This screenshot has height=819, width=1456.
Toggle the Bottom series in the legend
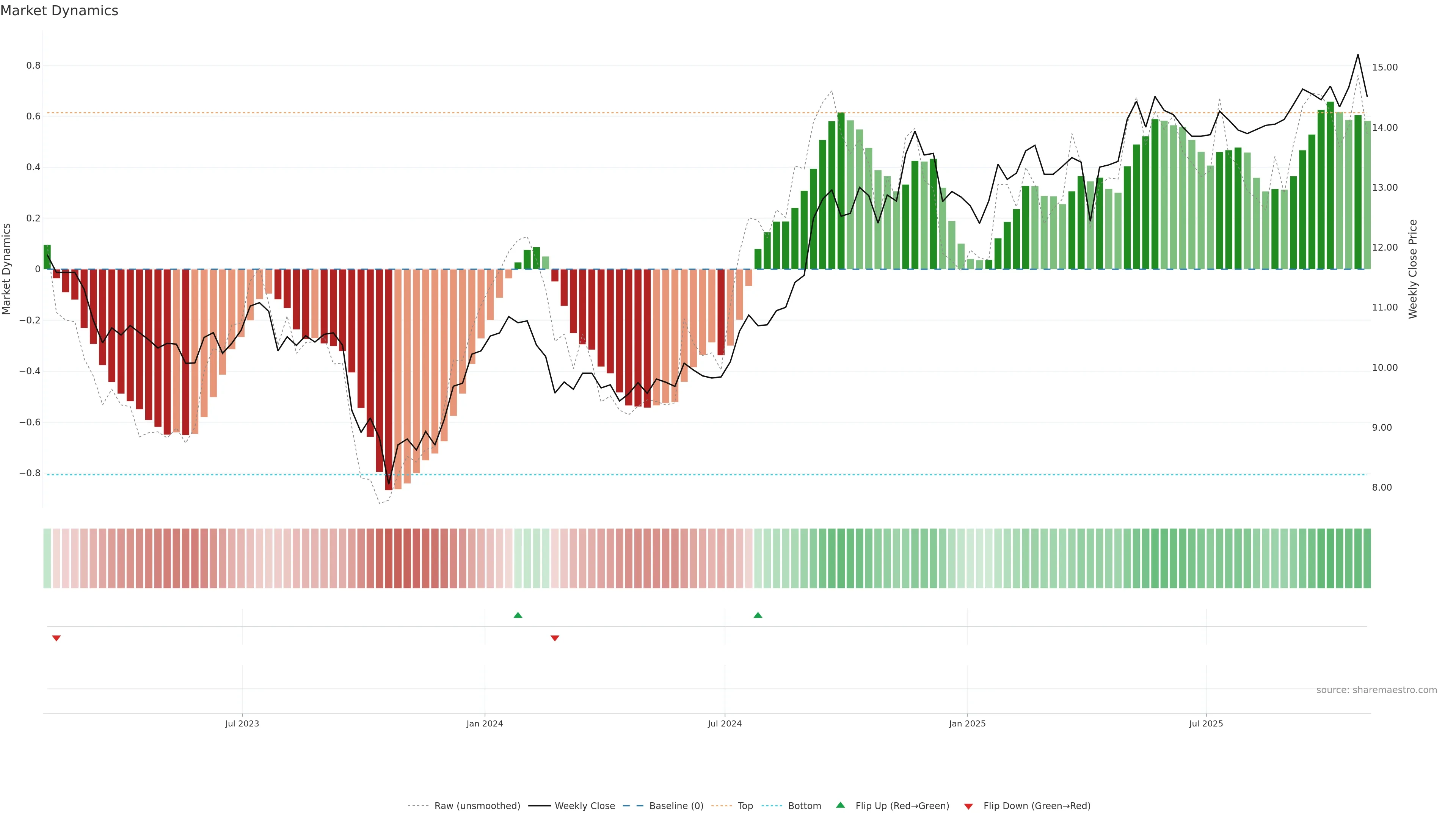pos(804,806)
